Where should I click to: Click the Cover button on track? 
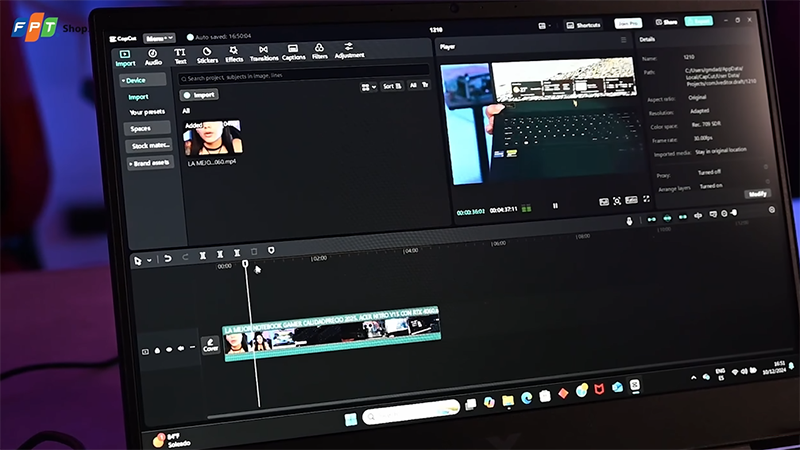coord(210,345)
